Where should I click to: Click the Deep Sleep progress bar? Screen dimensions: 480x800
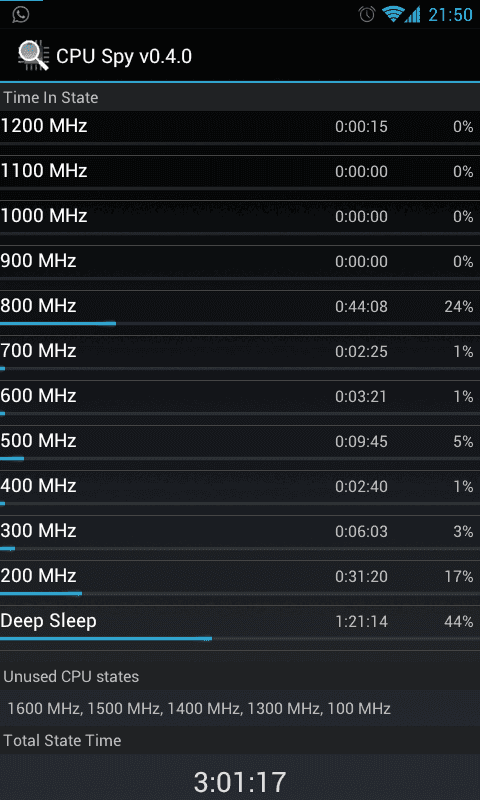coord(240,638)
